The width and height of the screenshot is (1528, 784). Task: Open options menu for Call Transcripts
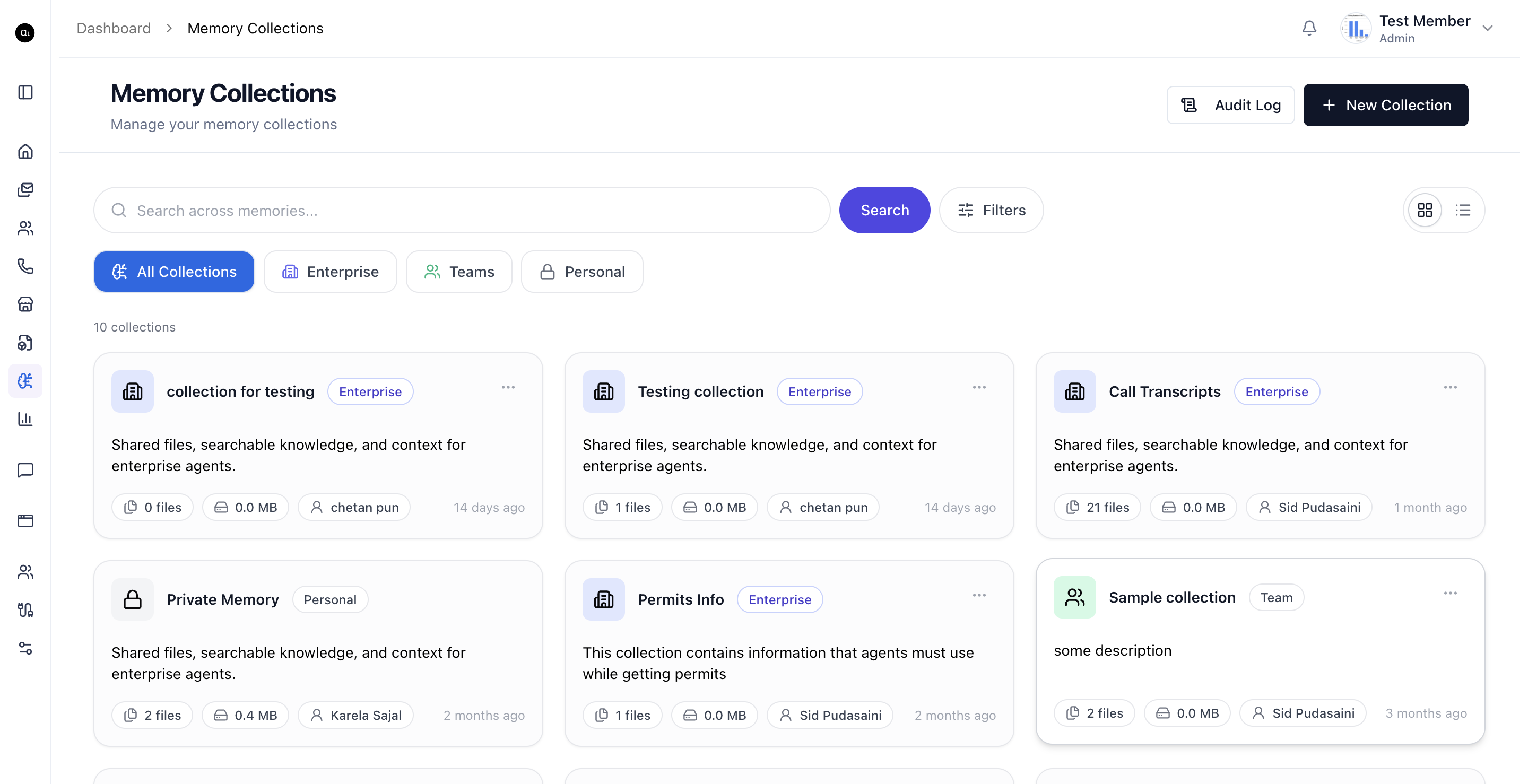(1449, 387)
